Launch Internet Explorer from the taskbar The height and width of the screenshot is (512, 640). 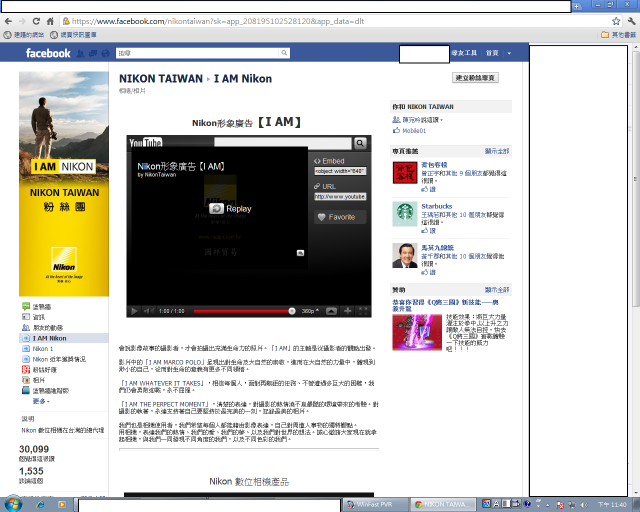40,505
